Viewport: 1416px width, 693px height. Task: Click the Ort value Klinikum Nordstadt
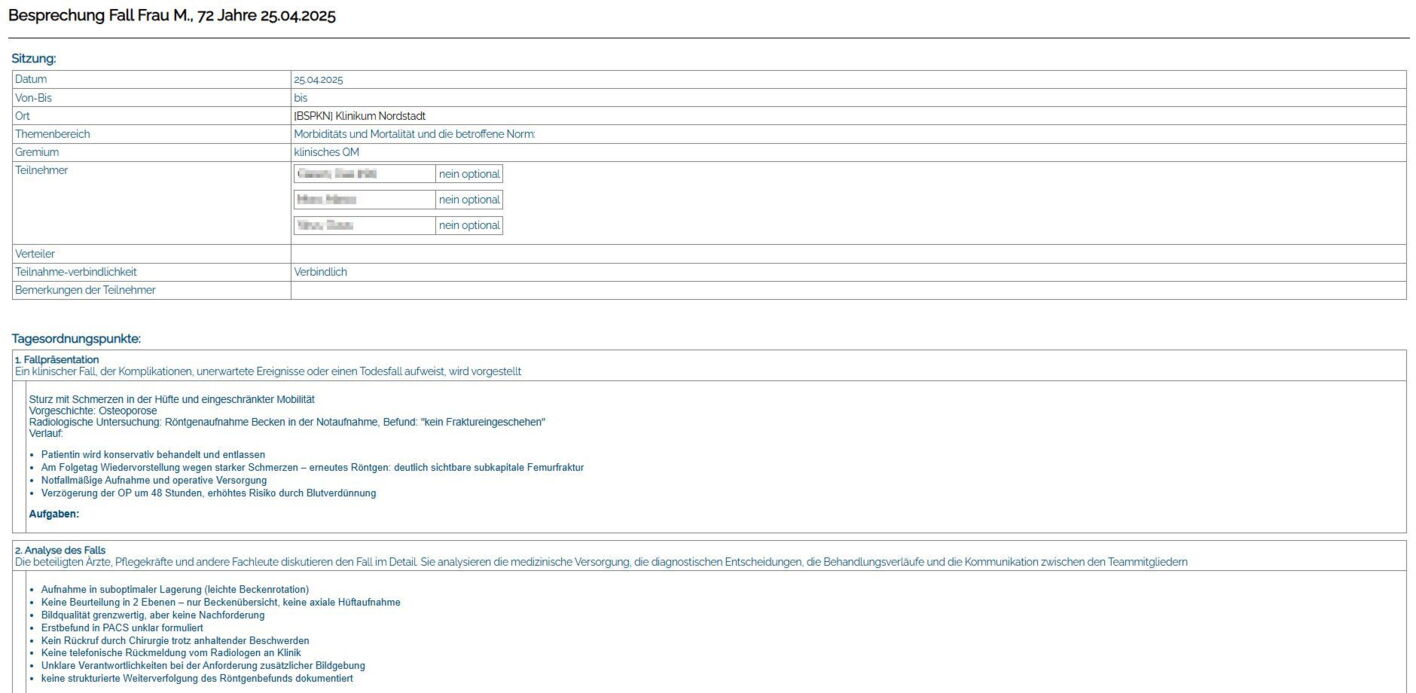pyautogui.click(x=360, y=116)
